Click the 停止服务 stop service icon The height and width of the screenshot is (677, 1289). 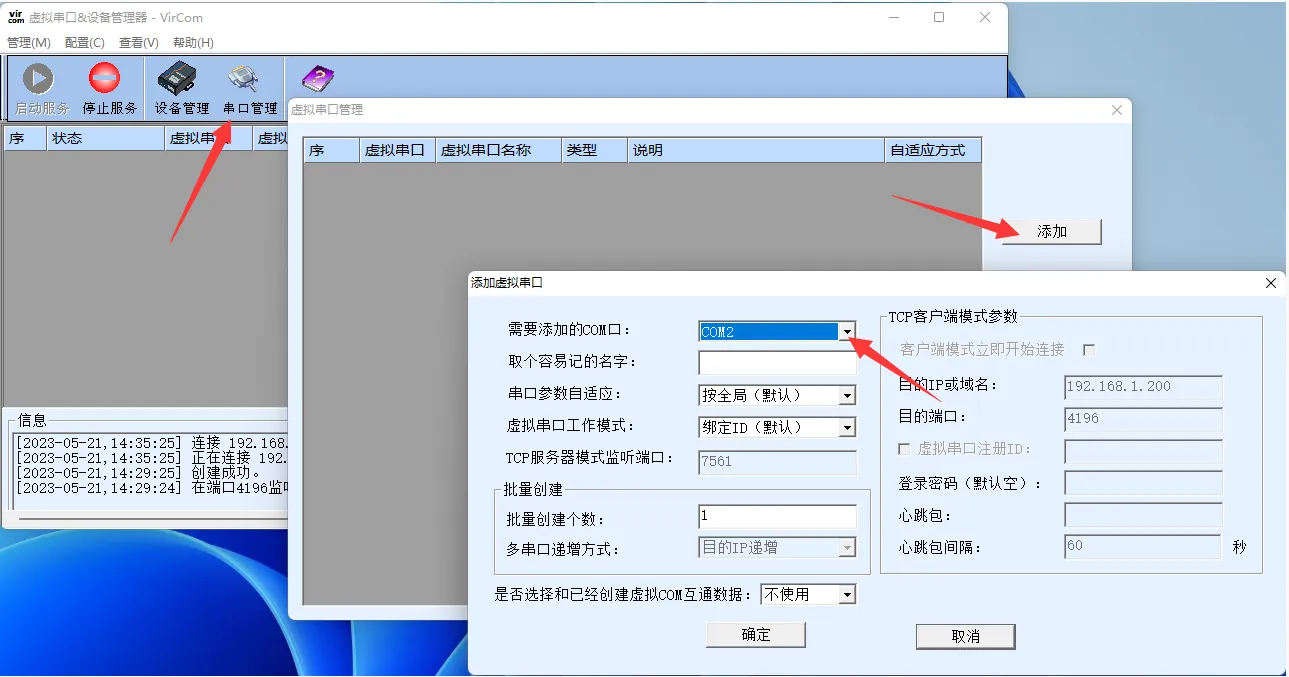coord(105,86)
